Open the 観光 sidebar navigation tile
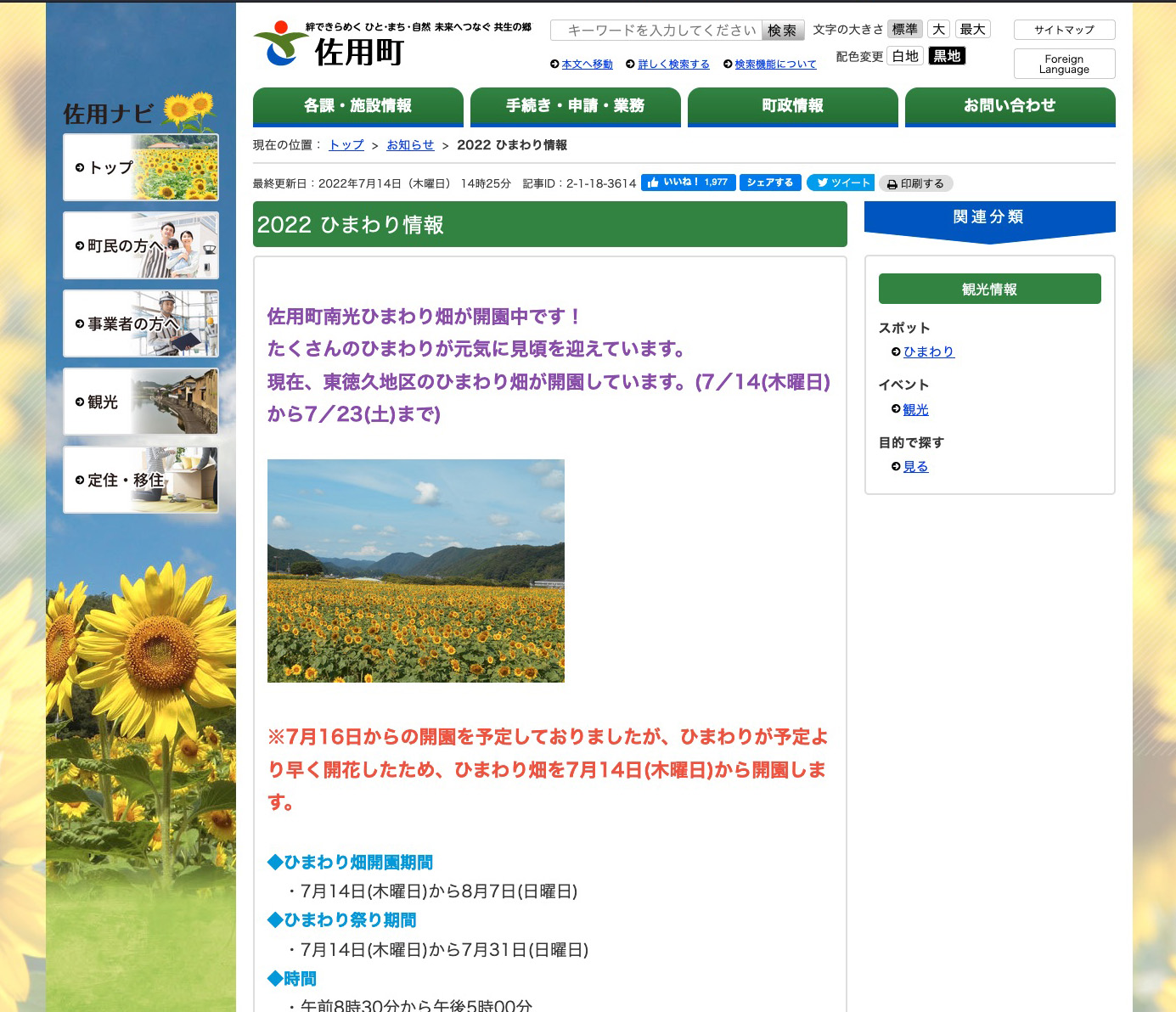 [x=141, y=402]
